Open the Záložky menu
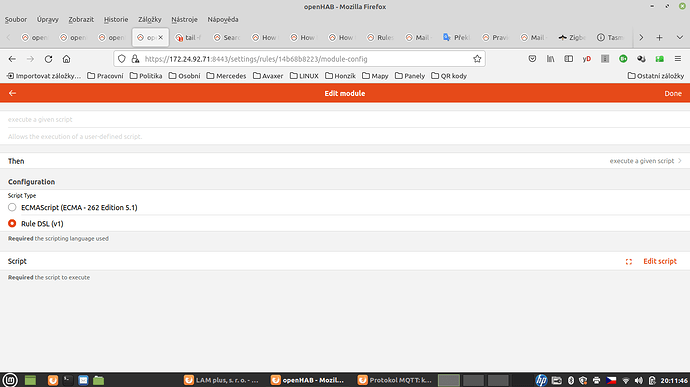Image resolution: width=690 pixels, height=387 pixels. pyautogui.click(x=150, y=19)
